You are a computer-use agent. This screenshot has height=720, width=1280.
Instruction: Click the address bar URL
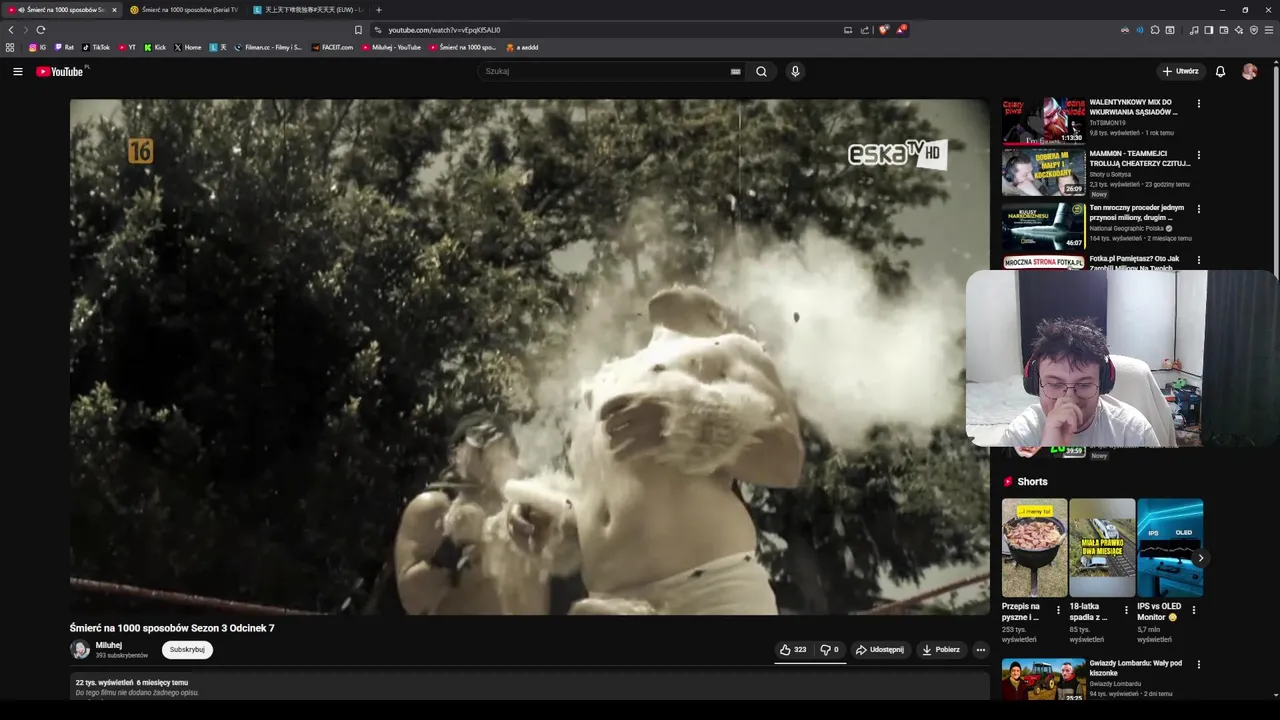tap(444, 30)
